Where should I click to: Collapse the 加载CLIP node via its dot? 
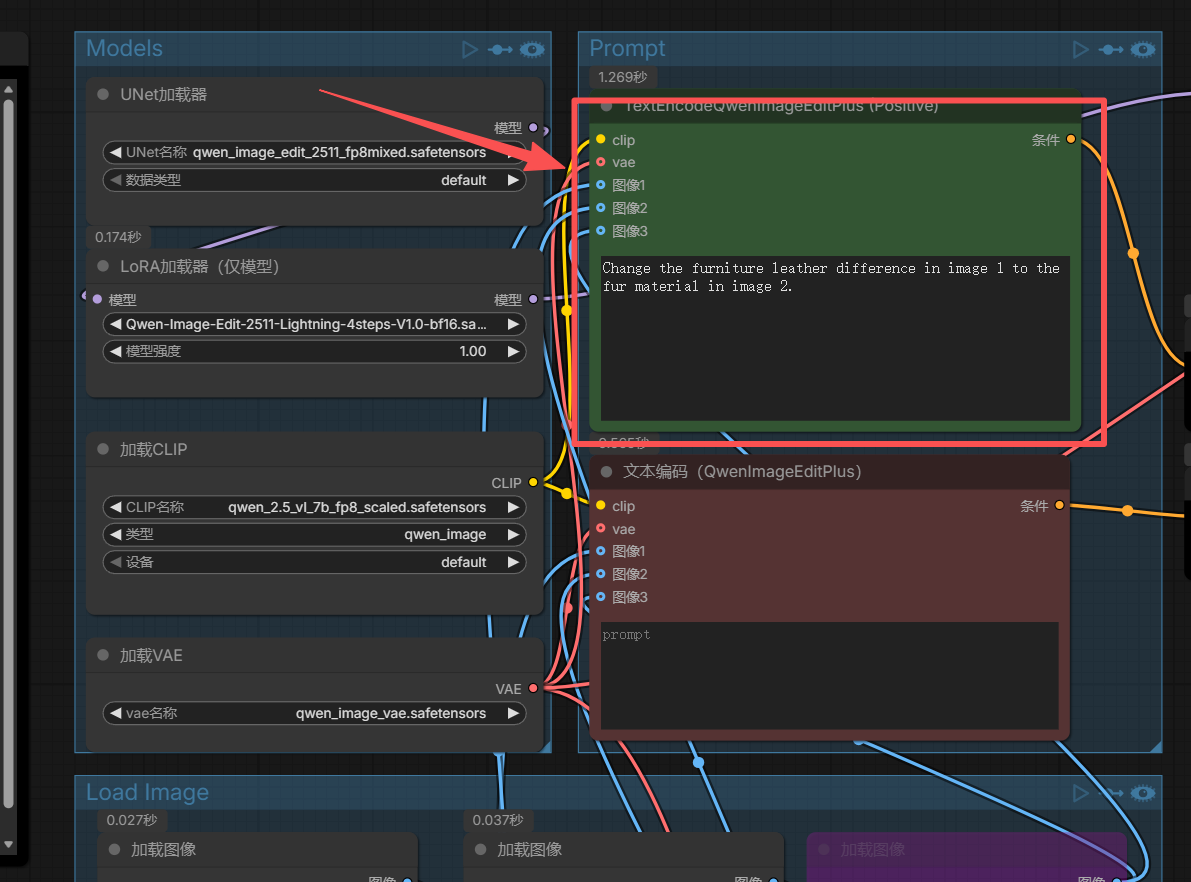coord(103,449)
